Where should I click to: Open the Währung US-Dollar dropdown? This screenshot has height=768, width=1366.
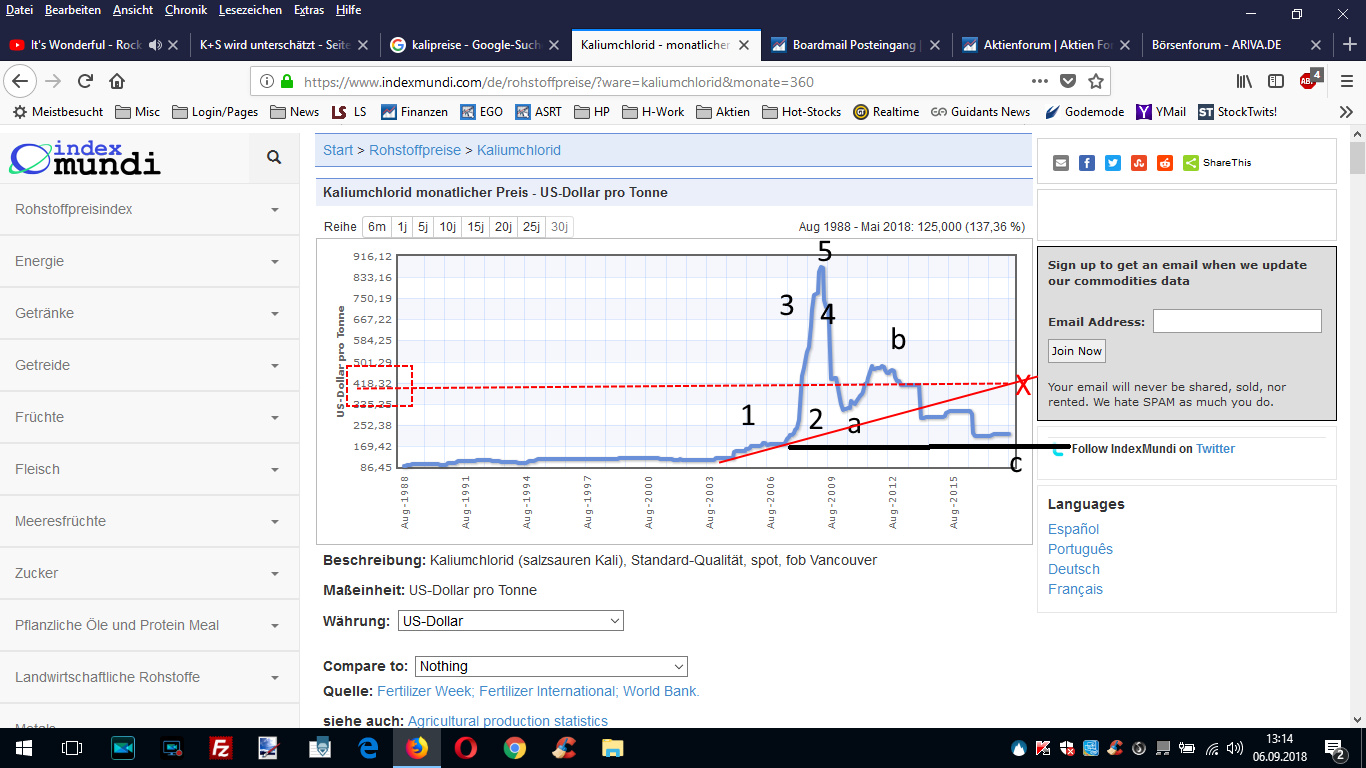(x=510, y=621)
